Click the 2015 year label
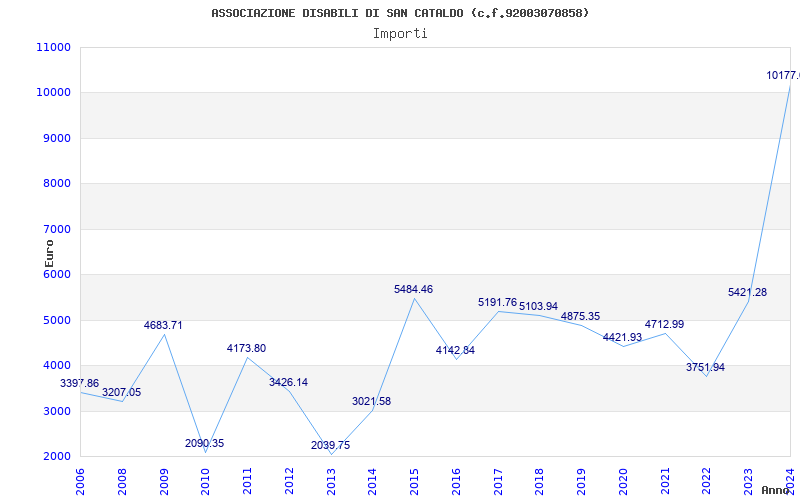The image size is (800, 500). click(x=414, y=482)
